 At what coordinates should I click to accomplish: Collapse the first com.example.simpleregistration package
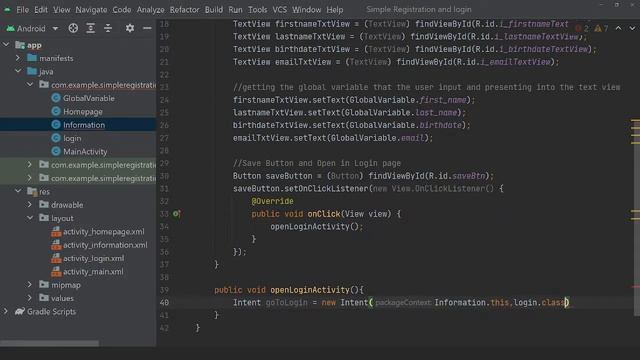point(30,84)
